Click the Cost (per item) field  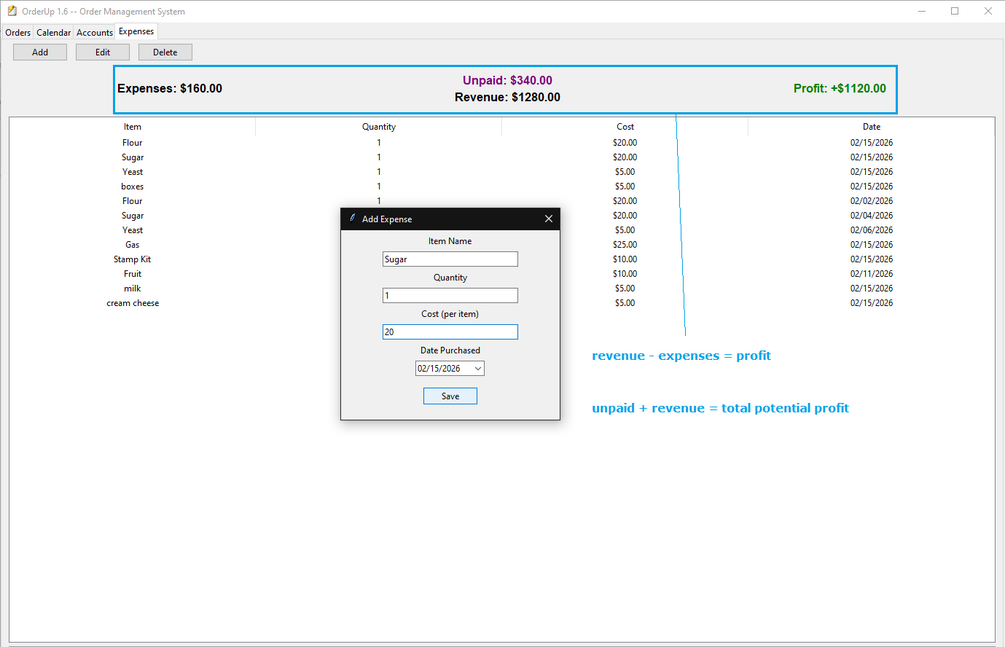(x=450, y=332)
